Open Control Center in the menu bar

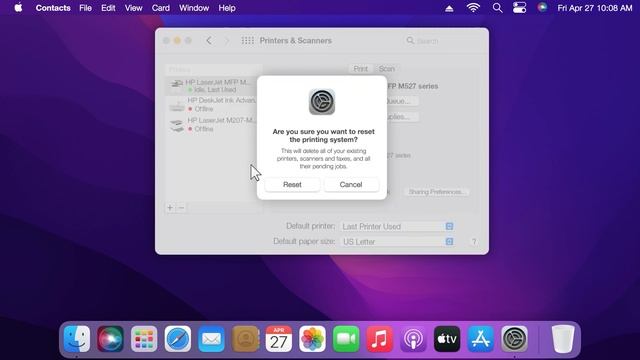click(520, 8)
